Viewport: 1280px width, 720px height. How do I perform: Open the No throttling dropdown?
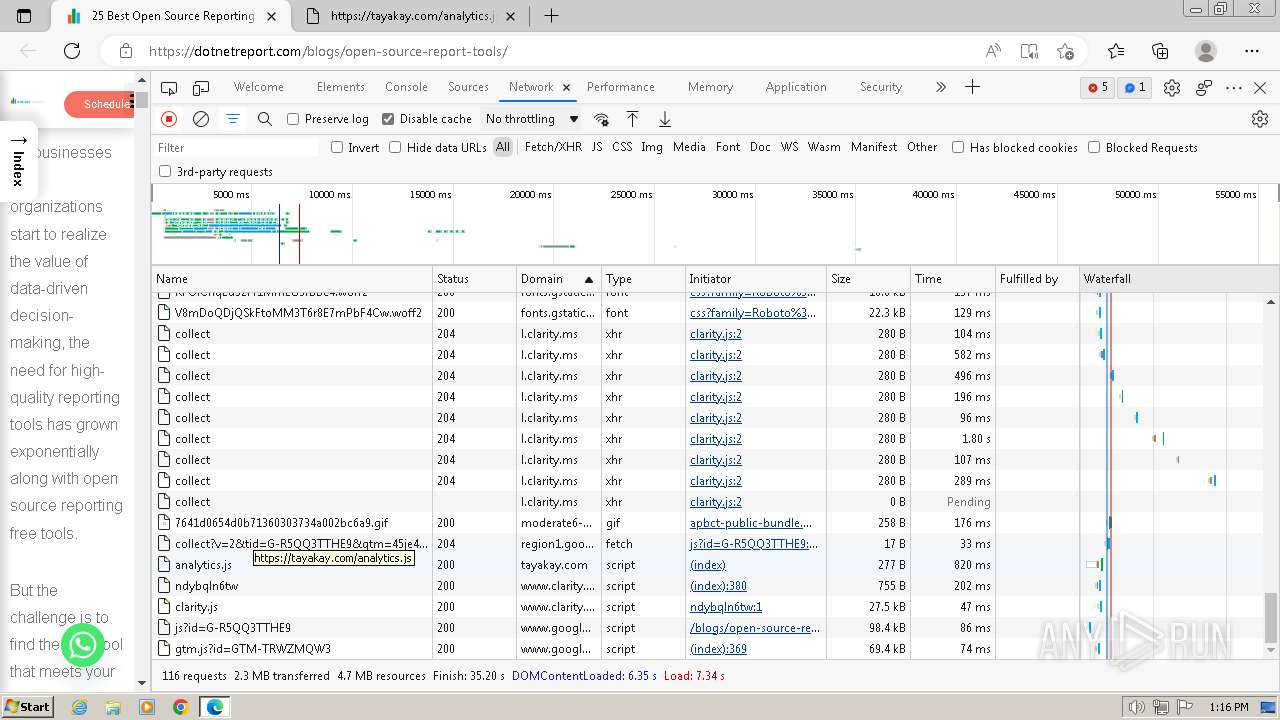pos(532,119)
